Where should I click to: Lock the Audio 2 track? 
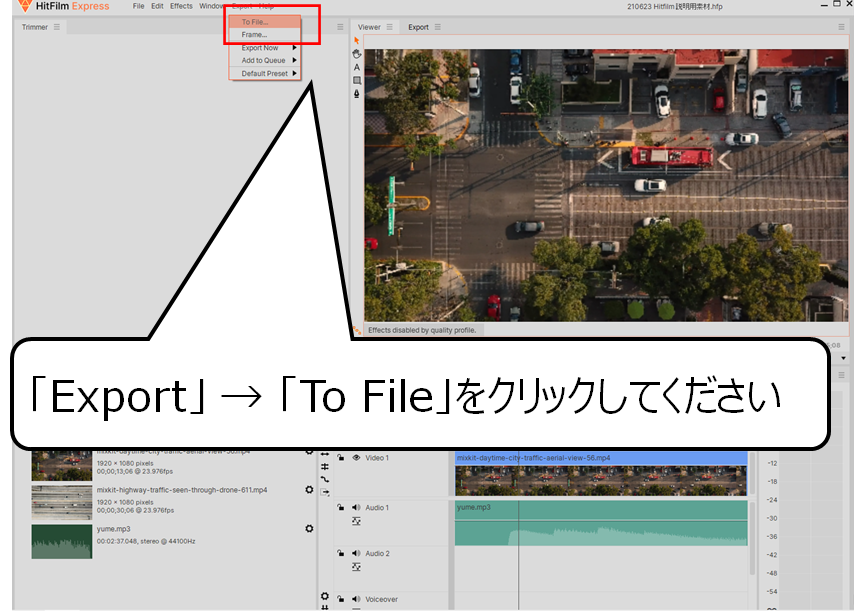click(340, 553)
